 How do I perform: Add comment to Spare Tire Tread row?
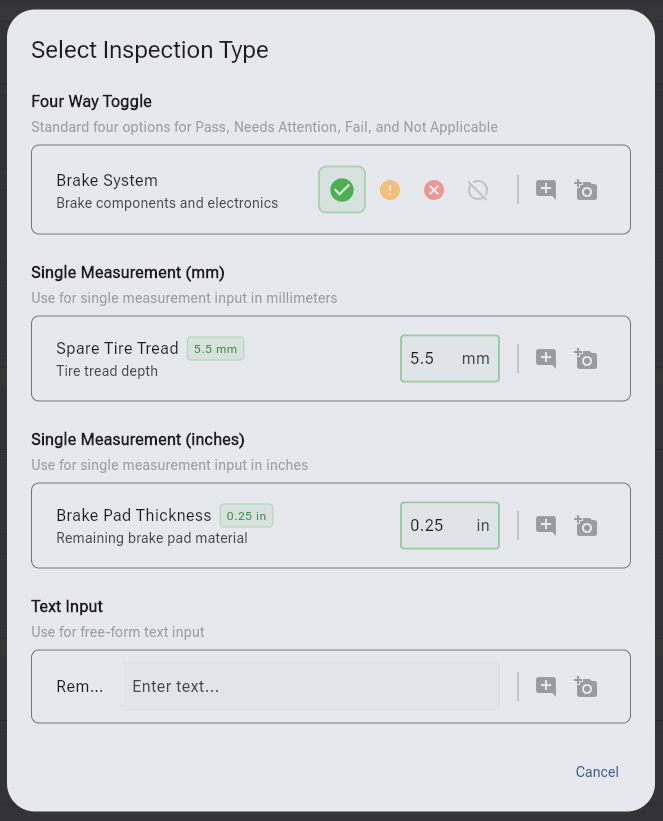pos(546,358)
